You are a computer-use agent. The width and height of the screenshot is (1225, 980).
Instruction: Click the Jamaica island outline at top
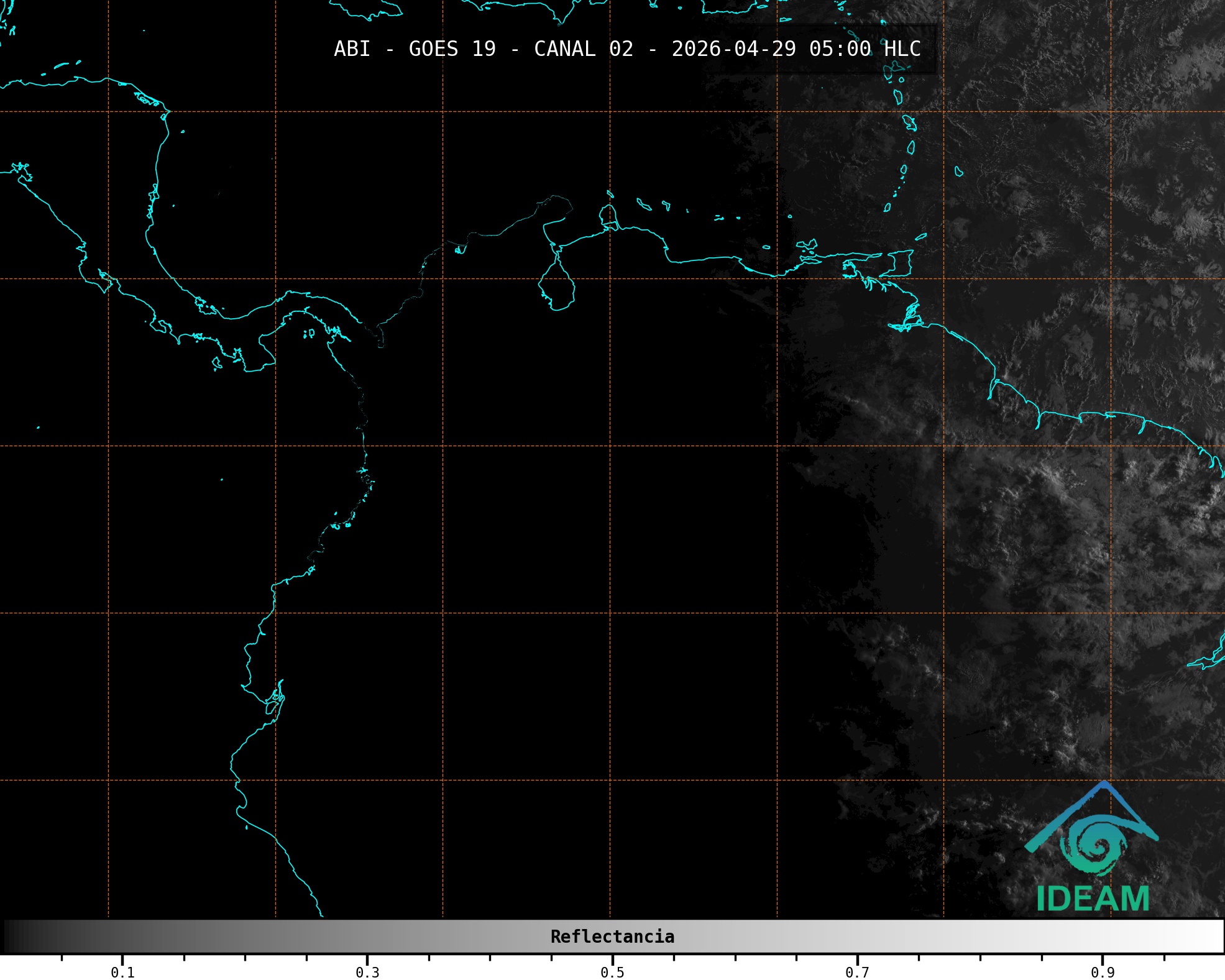[367, 10]
